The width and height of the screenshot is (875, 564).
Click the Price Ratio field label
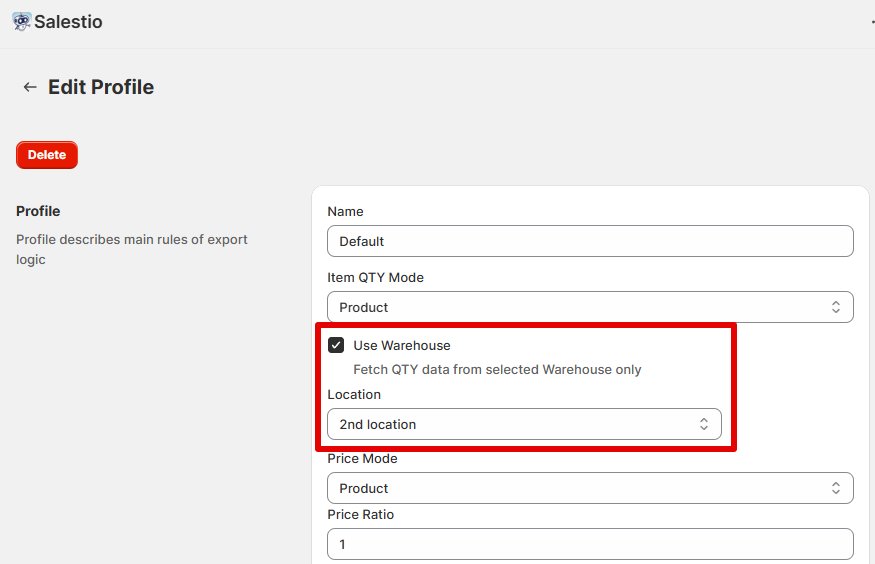361,514
